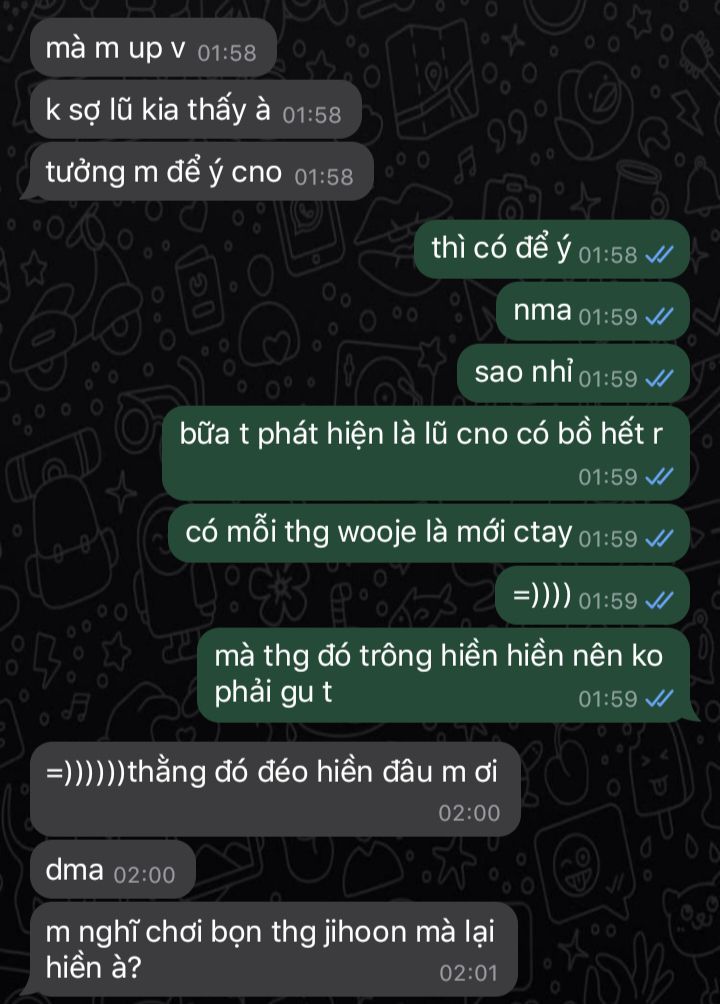Tap the 02:01 timestamp on the last message

pos(468,973)
